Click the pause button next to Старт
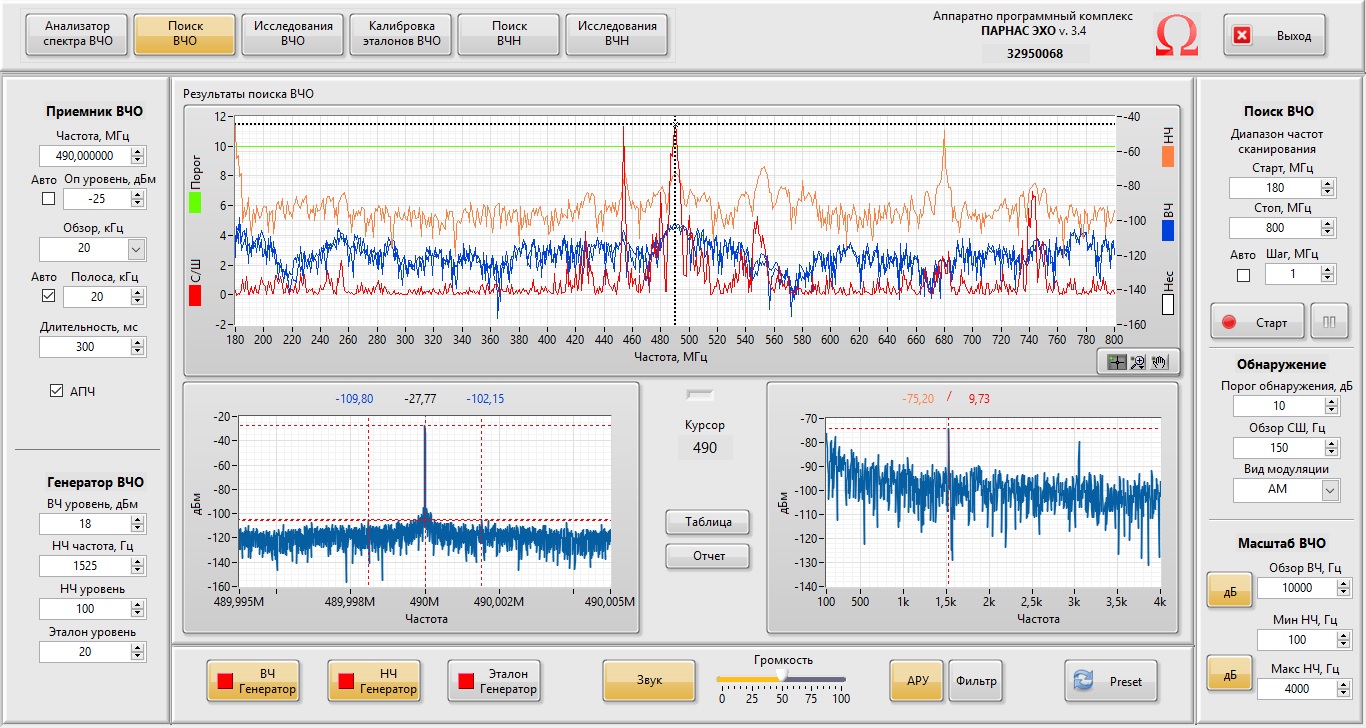Screen dimensions: 1366x728 (x=1329, y=322)
